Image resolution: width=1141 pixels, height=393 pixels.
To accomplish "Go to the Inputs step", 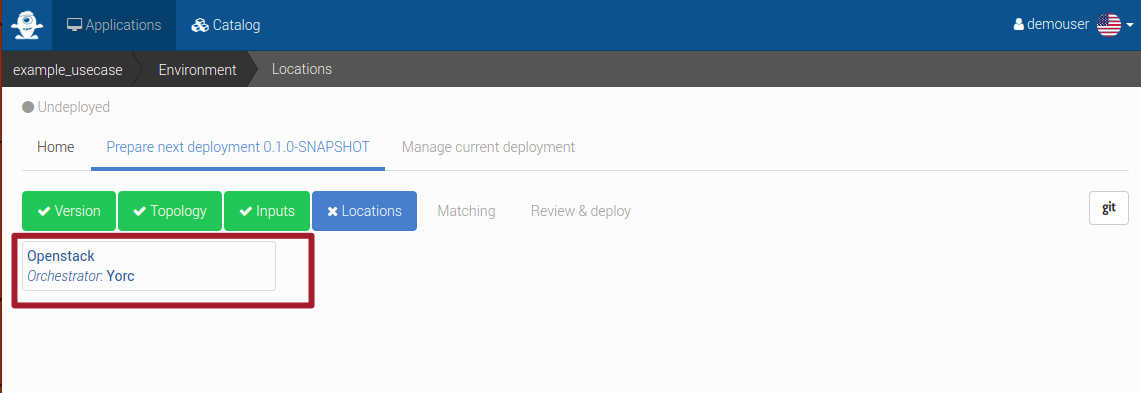I will click(x=267, y=211).
